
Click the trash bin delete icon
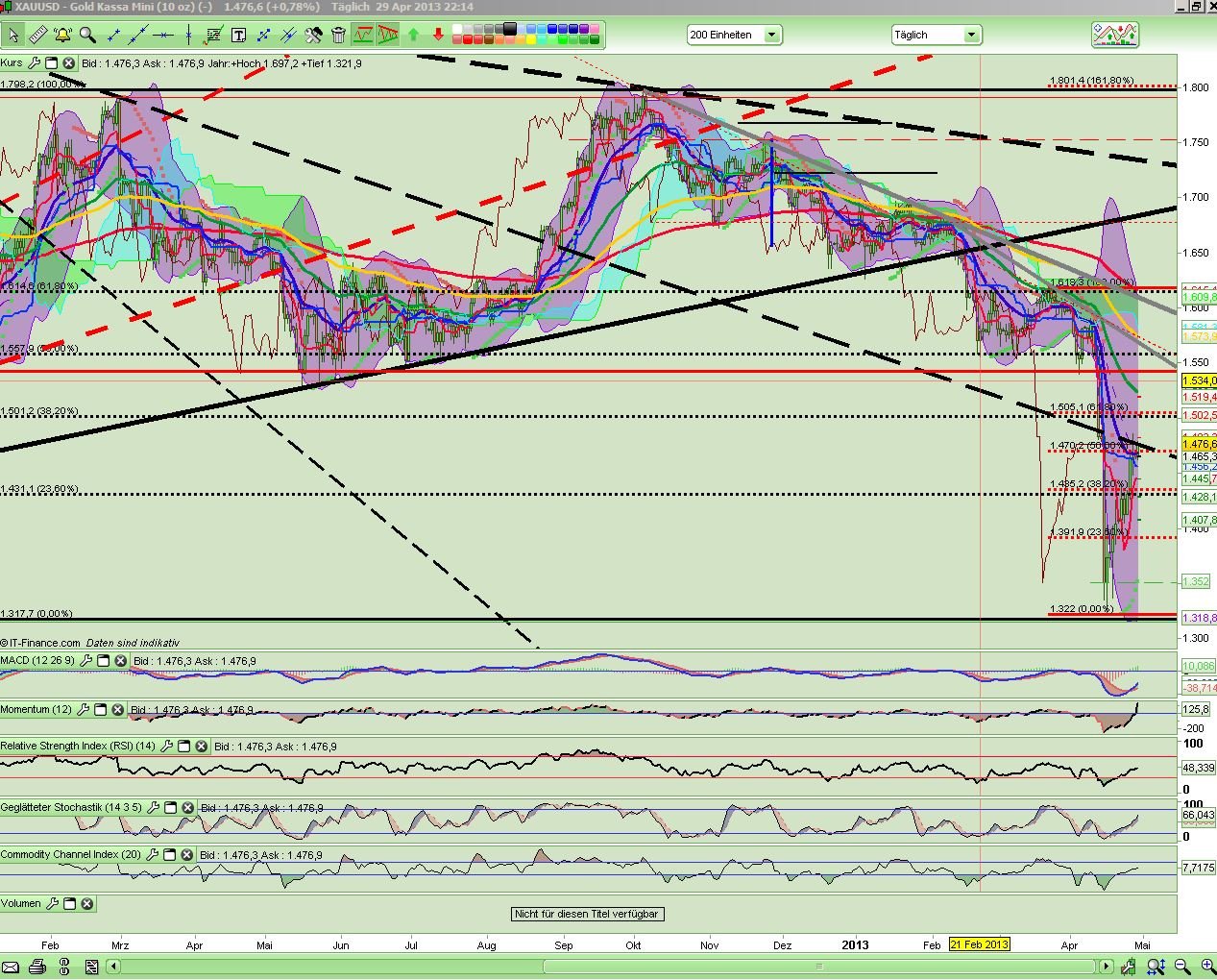pyautogui.click(x=338, y=36)
